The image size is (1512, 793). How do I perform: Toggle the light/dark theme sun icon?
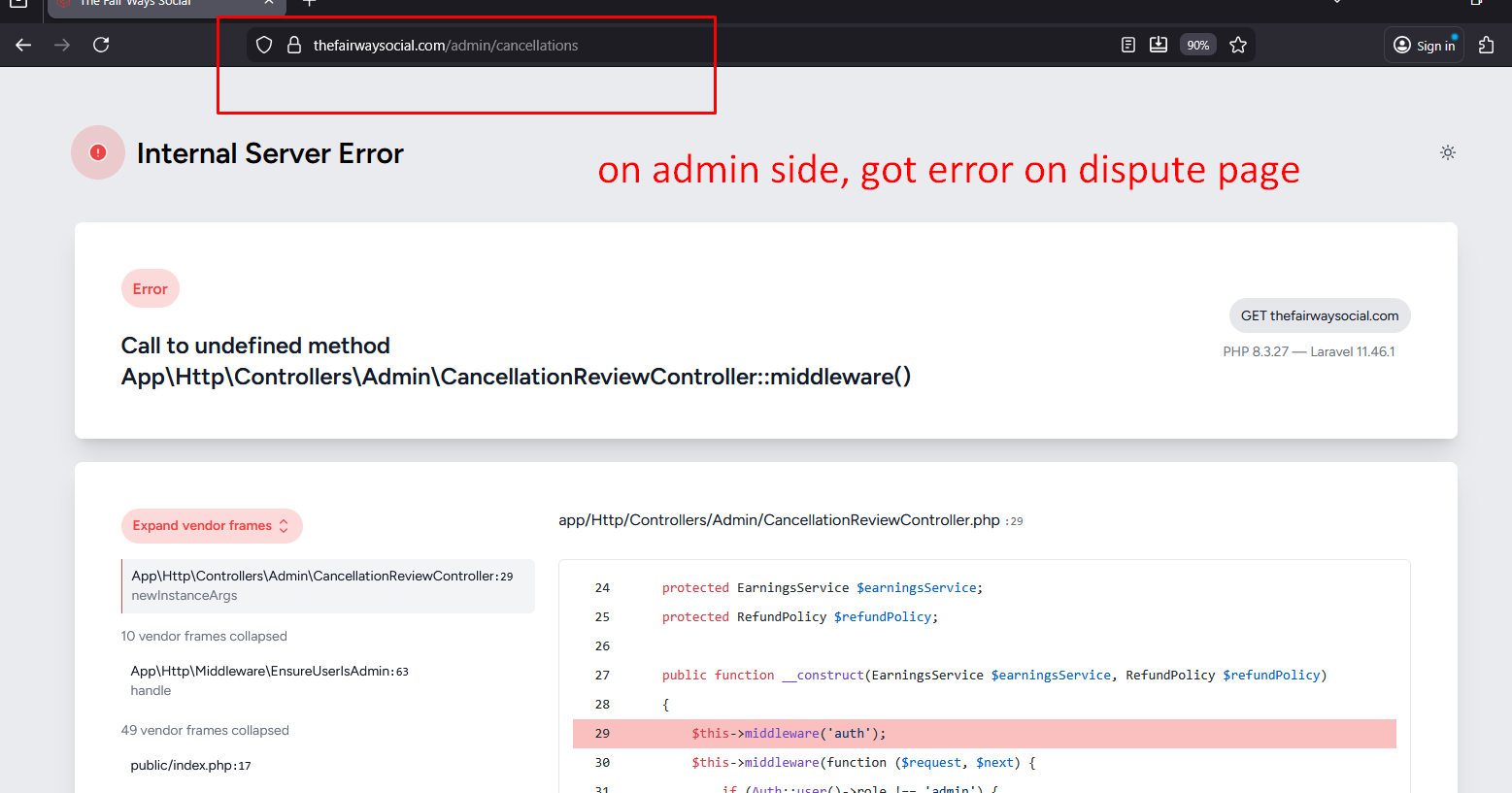pos(1447,152)
